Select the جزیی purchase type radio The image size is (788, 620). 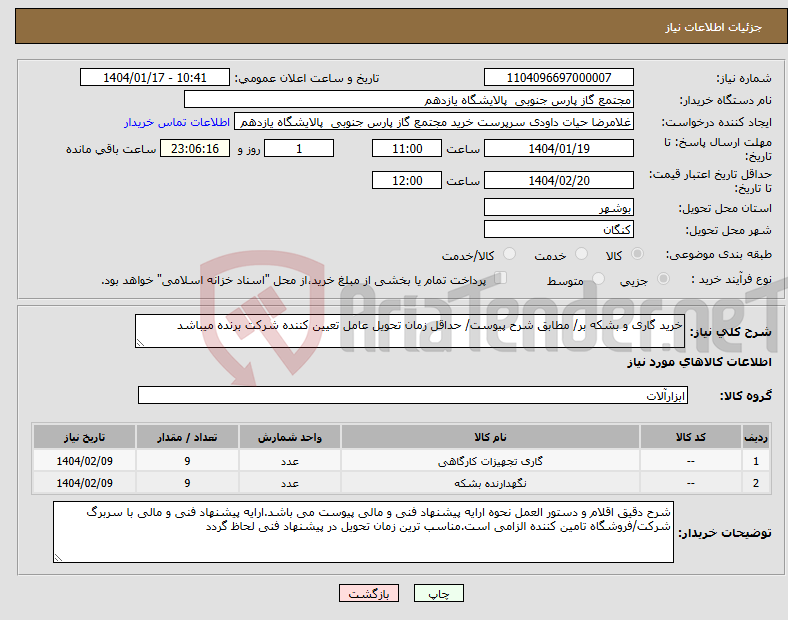[x=663, y=279]
